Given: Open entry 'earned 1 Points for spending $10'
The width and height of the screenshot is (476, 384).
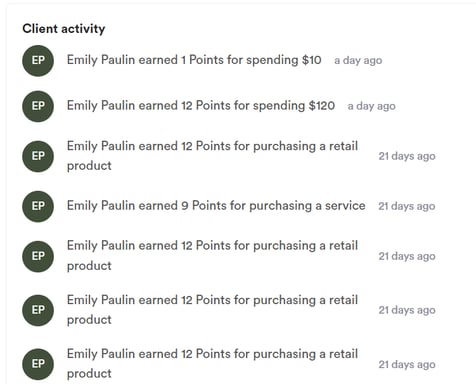Looking at the screenshot, I should [194, 60].
